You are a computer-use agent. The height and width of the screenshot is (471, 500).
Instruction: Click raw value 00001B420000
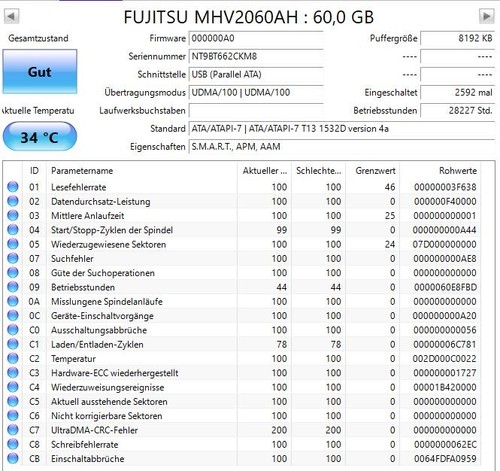[445, 387]
